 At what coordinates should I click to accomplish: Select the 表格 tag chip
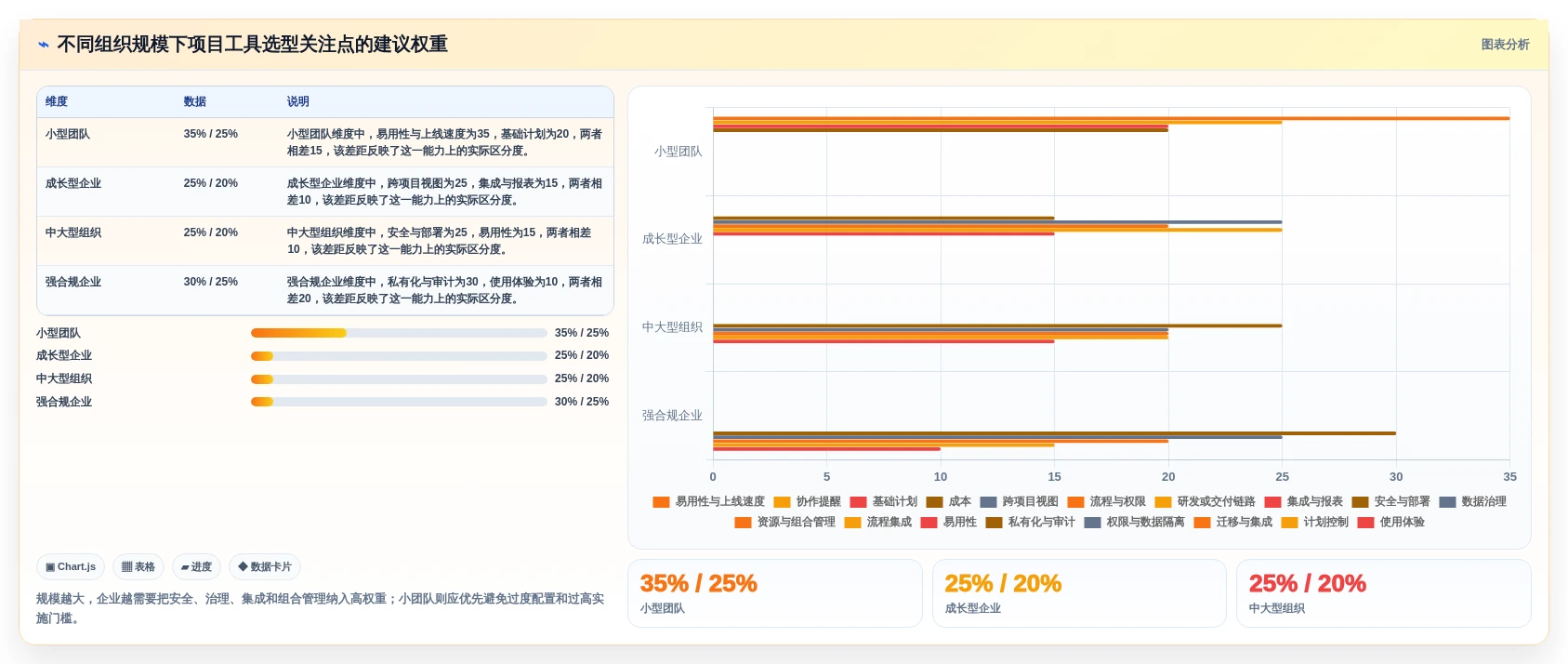[x=138, y=566]
